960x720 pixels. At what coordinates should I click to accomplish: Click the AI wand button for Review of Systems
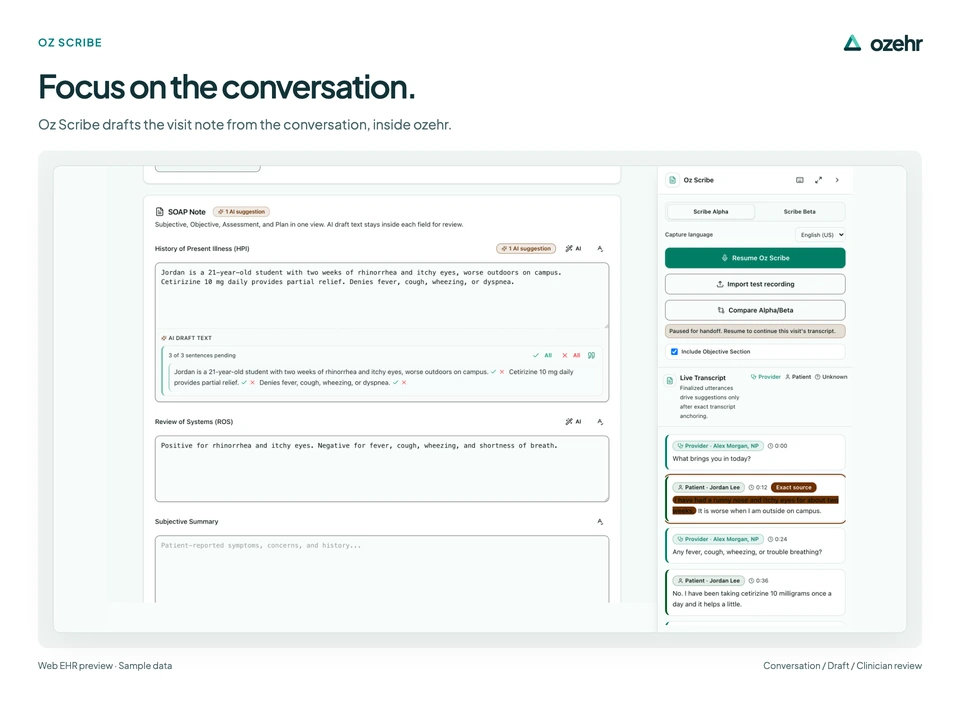tap(573, 422)
